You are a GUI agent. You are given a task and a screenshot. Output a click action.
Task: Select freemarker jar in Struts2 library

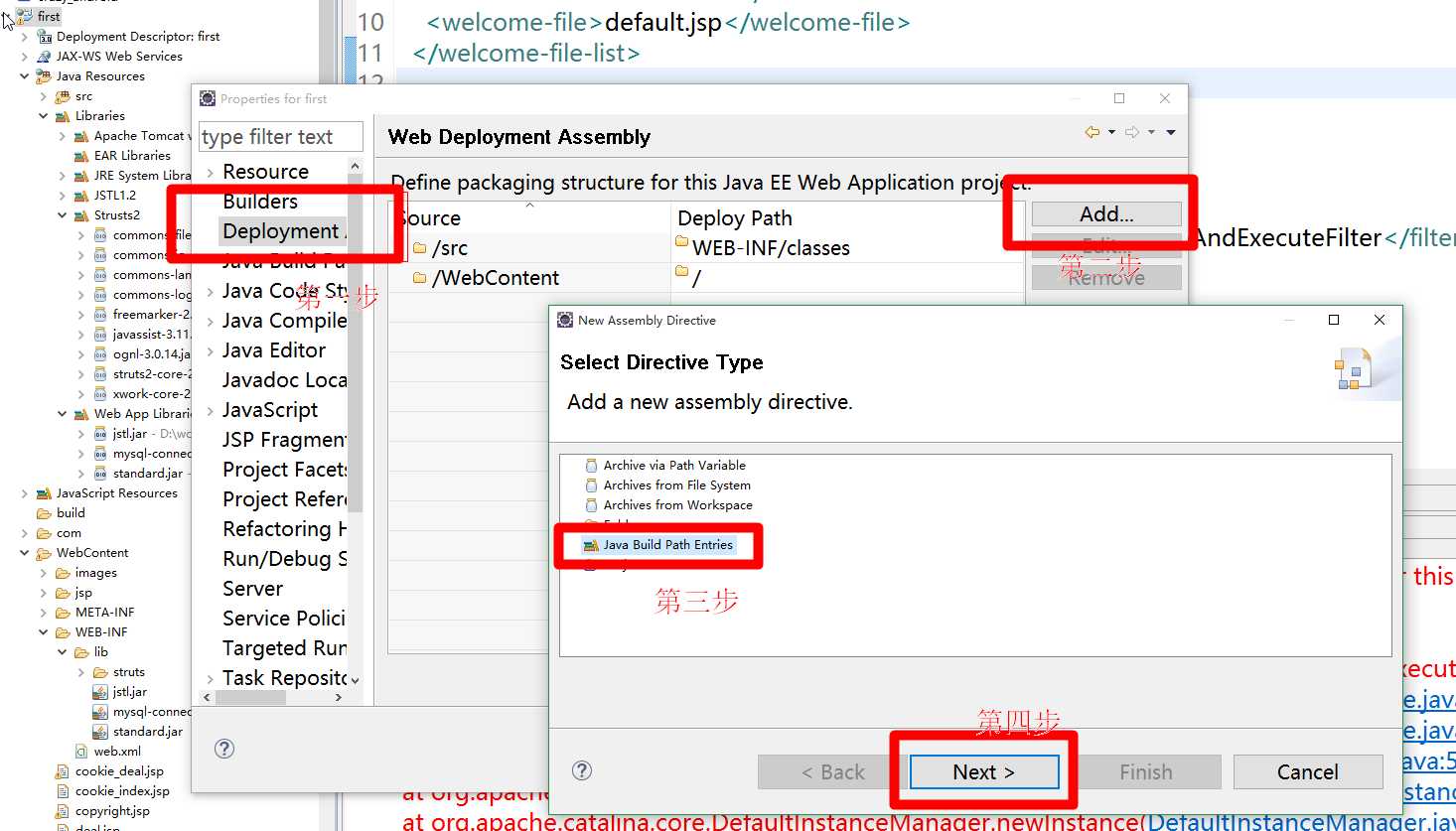pos(151,315)
